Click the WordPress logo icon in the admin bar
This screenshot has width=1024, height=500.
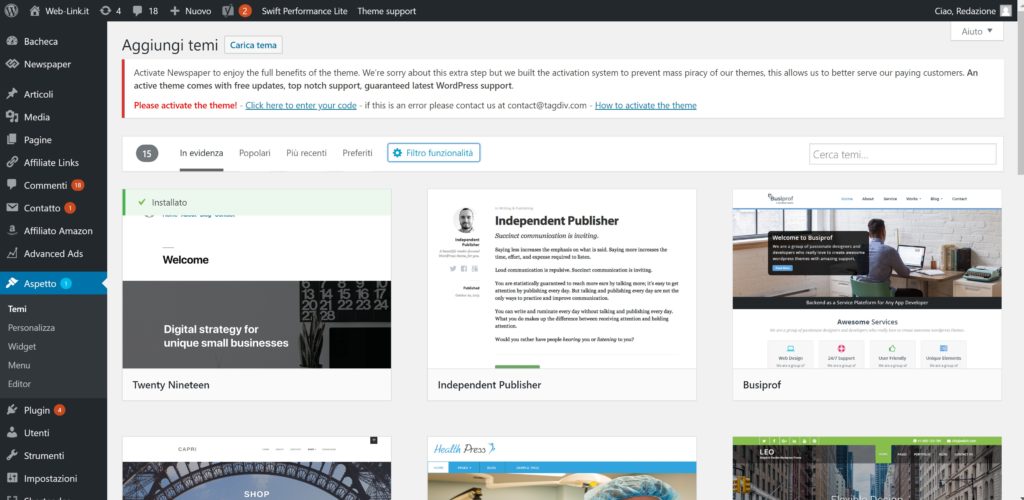coord(11,10)
